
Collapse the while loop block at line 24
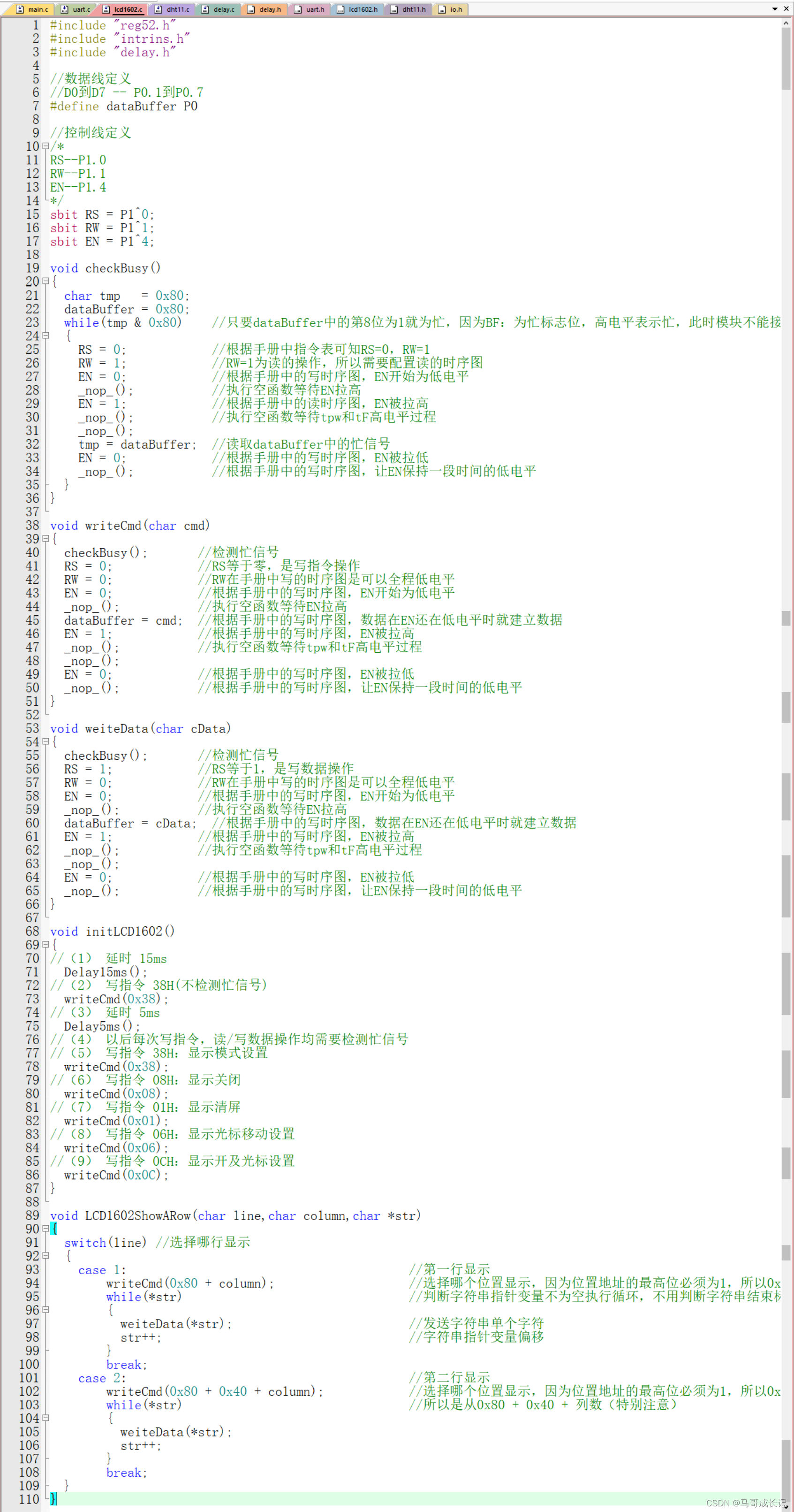[46, 335]
